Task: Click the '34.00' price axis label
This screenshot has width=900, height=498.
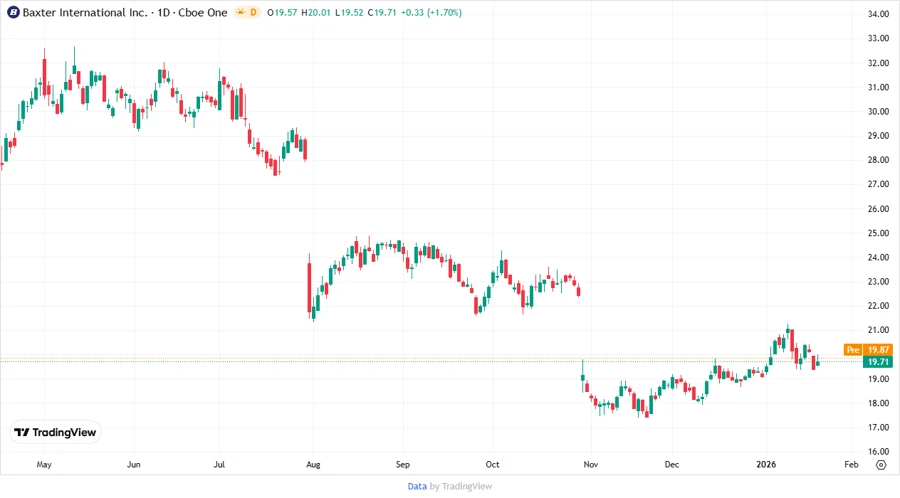Action: coord(878,14)
